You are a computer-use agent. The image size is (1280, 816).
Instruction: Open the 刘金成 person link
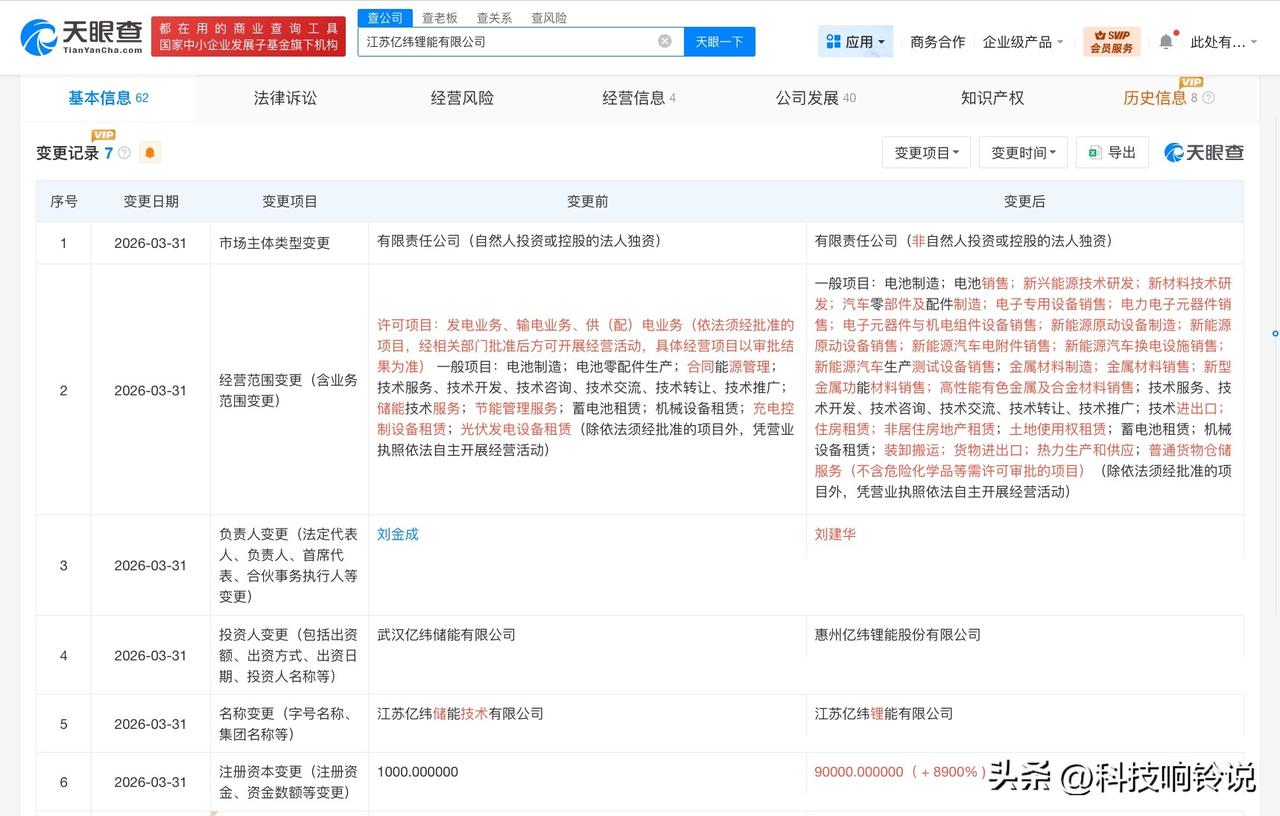pyautogui.click(x=398, y=534)
